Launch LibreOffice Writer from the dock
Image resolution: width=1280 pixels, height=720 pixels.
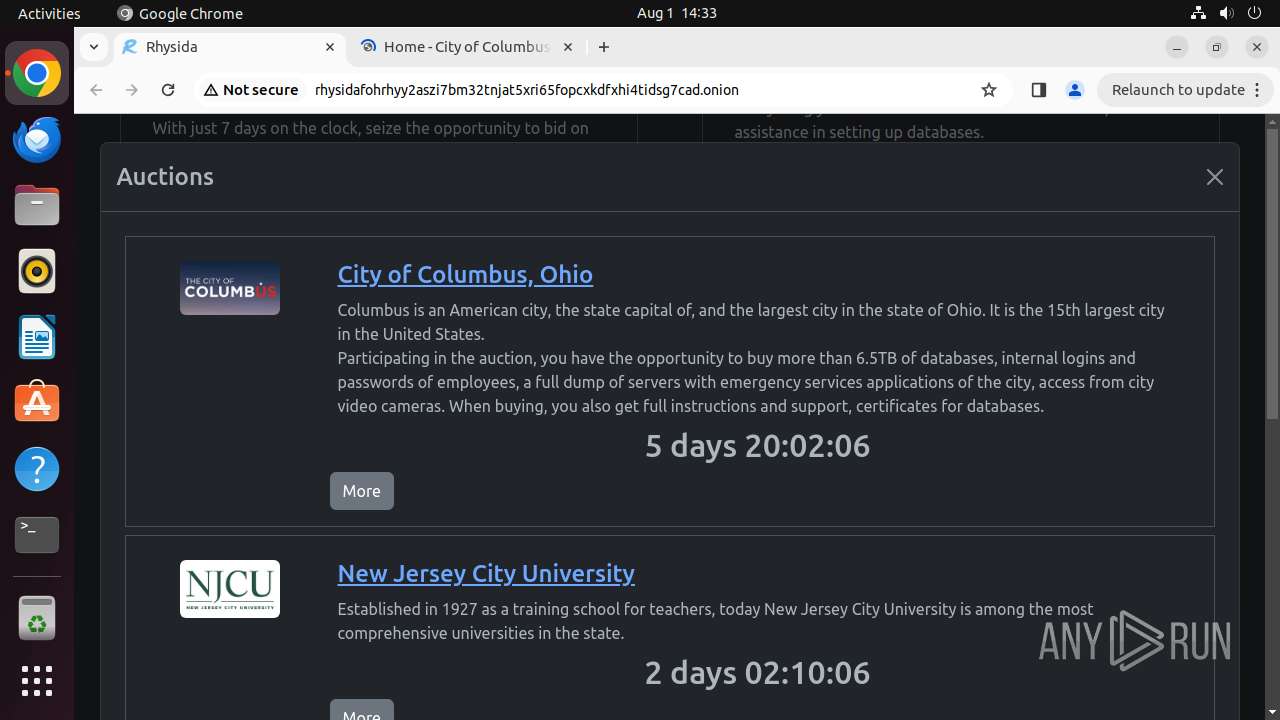(x=37, y=338)
